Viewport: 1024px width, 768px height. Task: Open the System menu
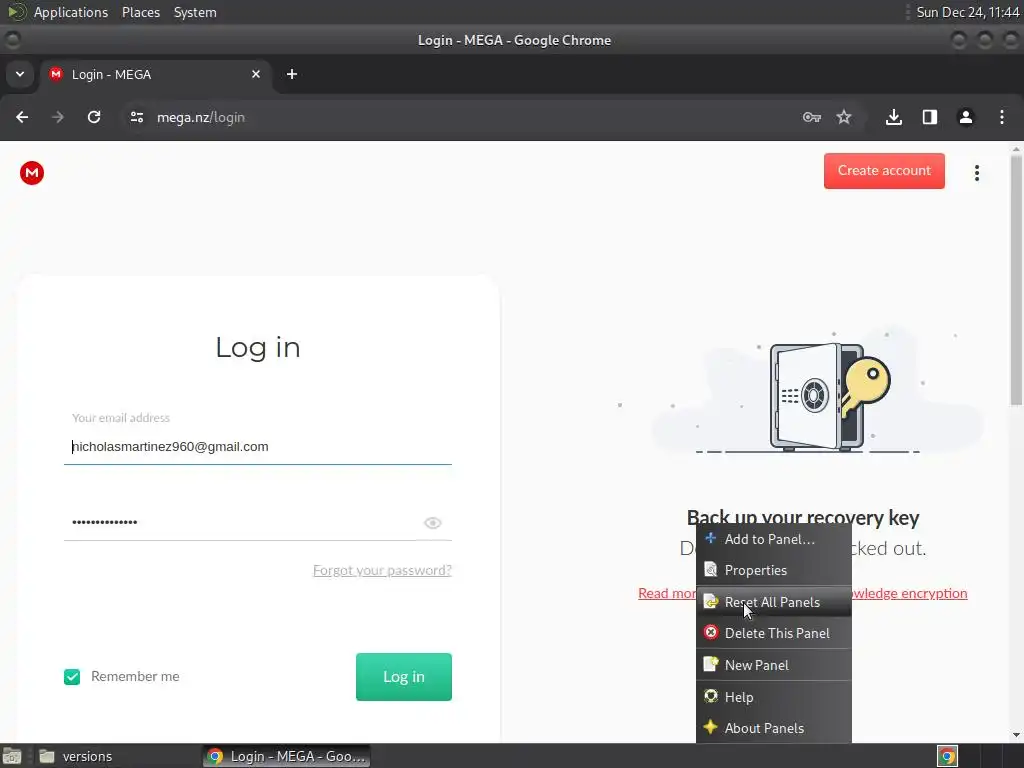pos(195,12)
